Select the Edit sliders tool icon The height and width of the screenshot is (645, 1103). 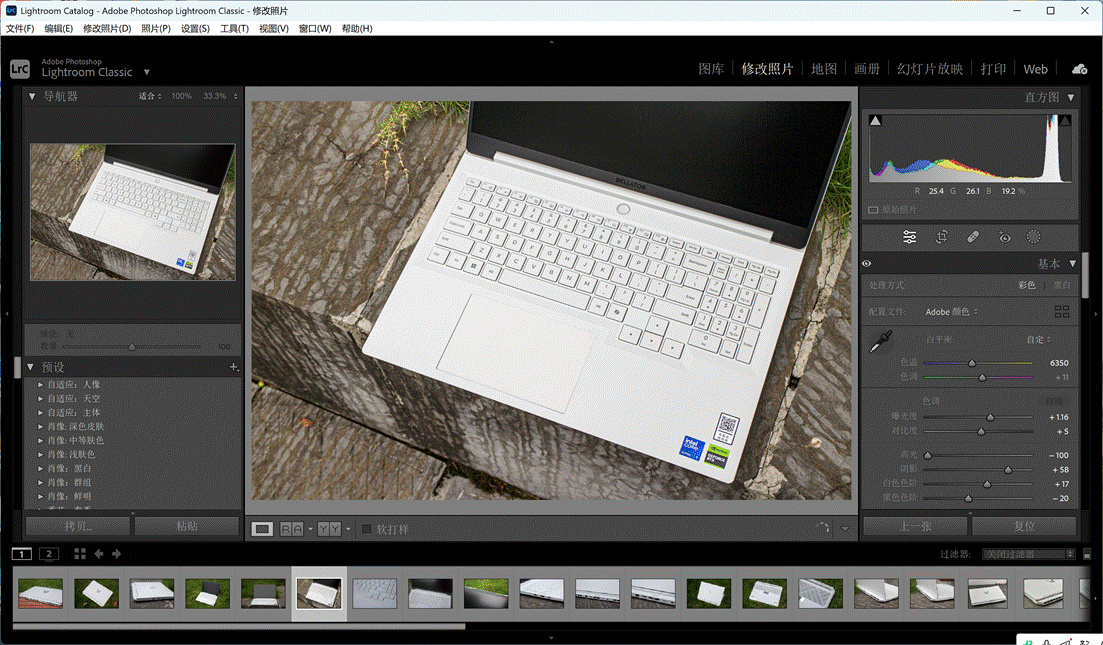coord(910,237)
